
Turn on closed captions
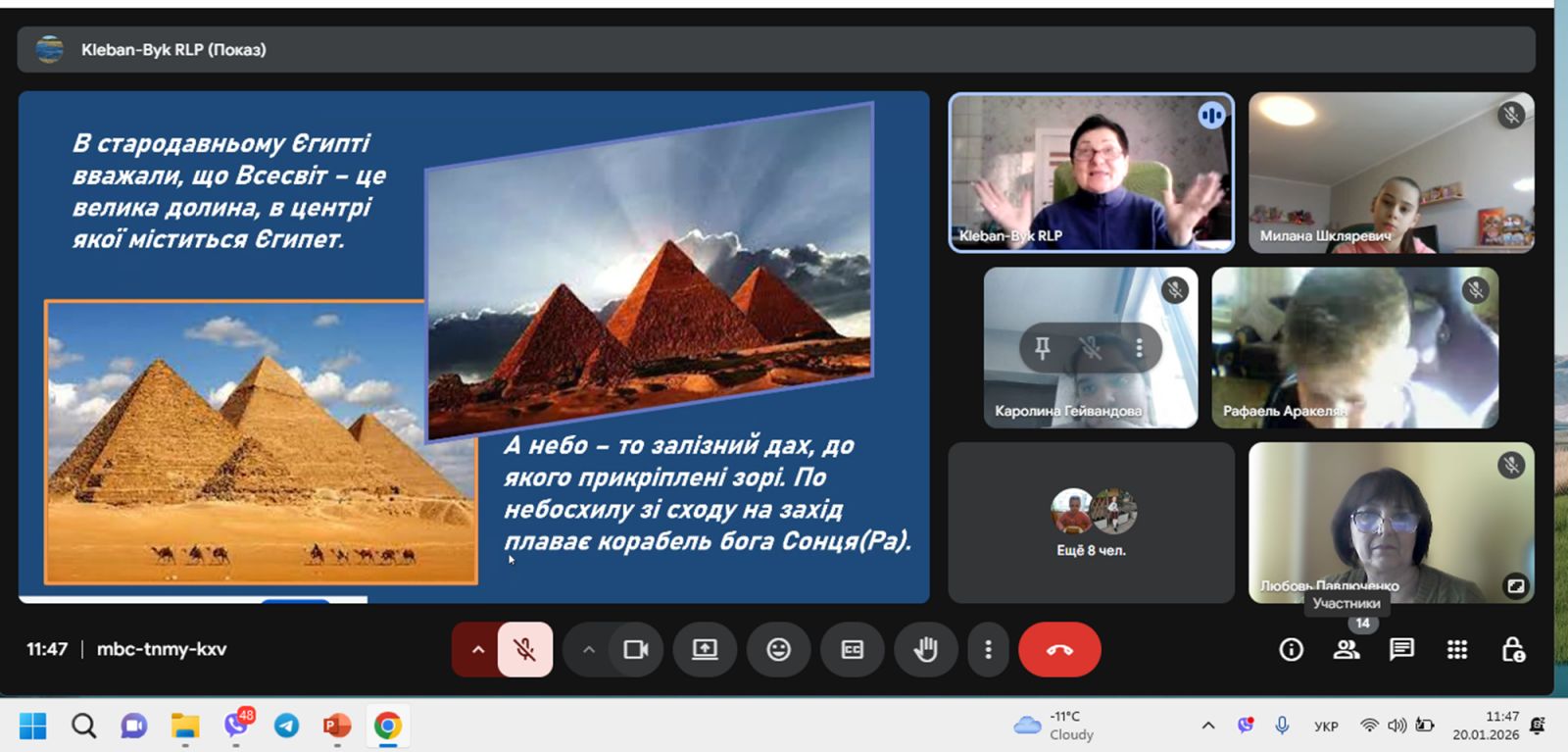pos(853,649)
